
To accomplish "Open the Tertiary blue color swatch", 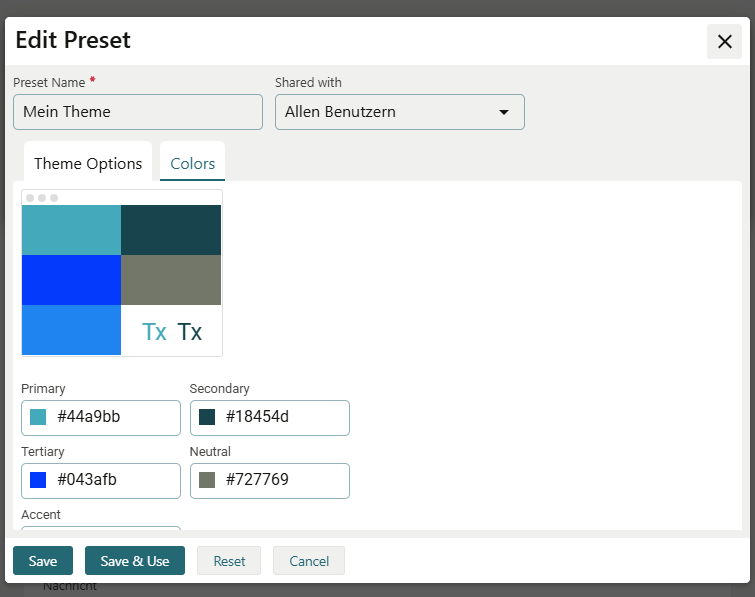I will coord(38,480).
